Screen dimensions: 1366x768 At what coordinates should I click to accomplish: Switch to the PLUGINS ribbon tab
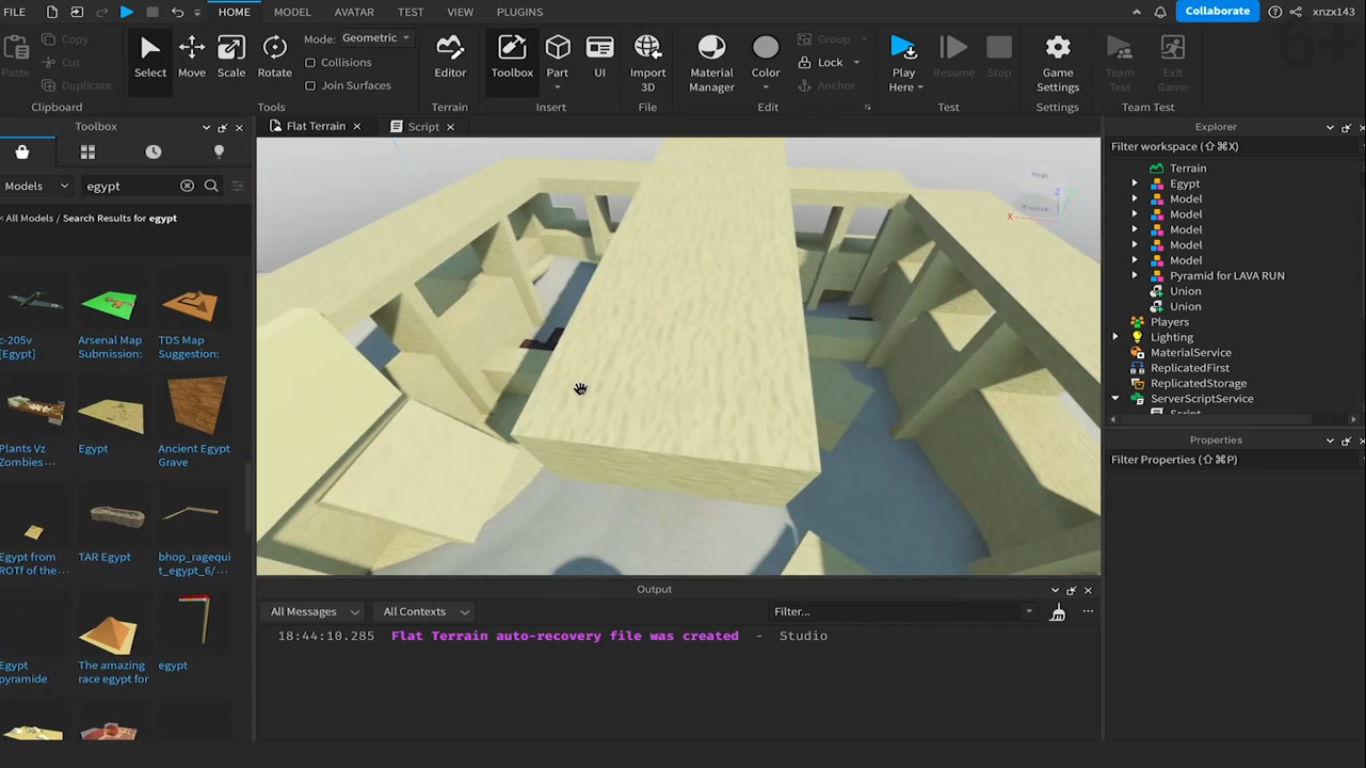(x=520, y=12)
